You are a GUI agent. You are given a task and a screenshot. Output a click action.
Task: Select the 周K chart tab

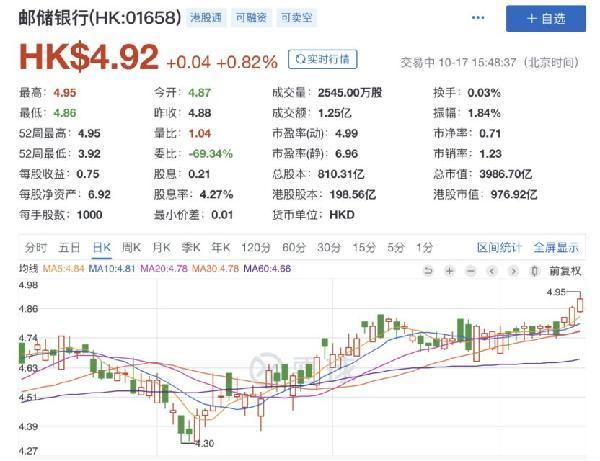tap(131, 248)
